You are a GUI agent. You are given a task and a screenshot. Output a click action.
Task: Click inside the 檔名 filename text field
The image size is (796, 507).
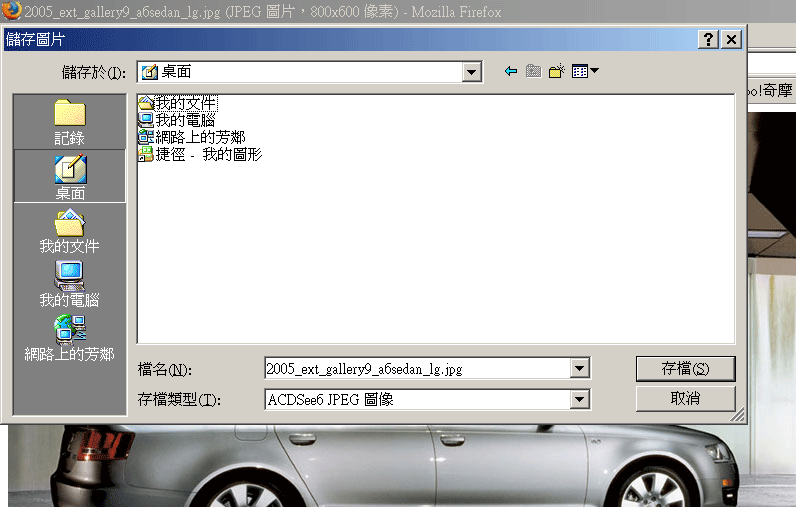[x=415, y=369]
